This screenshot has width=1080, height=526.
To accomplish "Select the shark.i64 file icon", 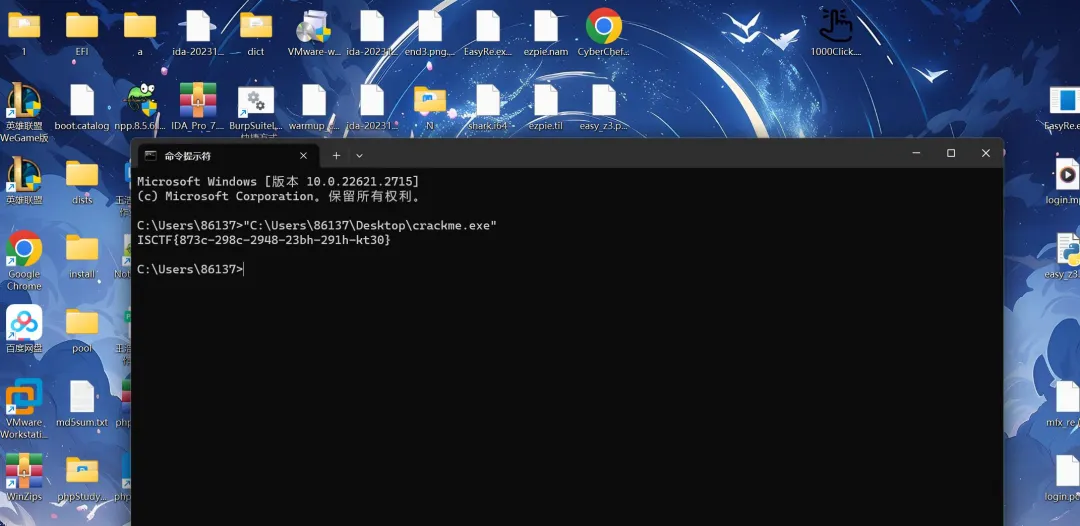I will [488, 101].
